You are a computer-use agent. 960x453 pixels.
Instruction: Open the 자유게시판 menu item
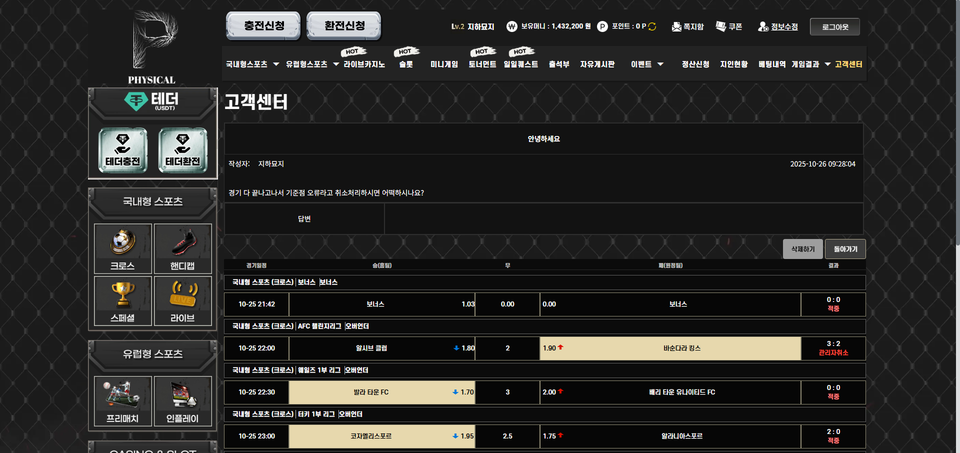(x=597, y=64)
